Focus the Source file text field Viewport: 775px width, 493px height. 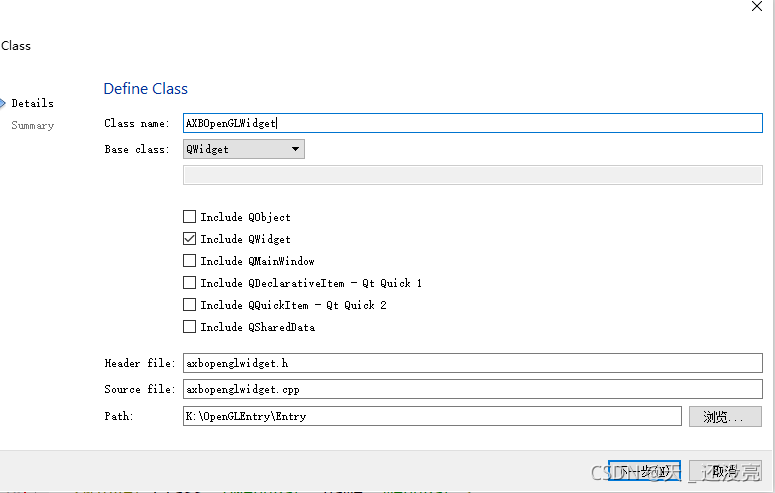click(x=472, y=389)
